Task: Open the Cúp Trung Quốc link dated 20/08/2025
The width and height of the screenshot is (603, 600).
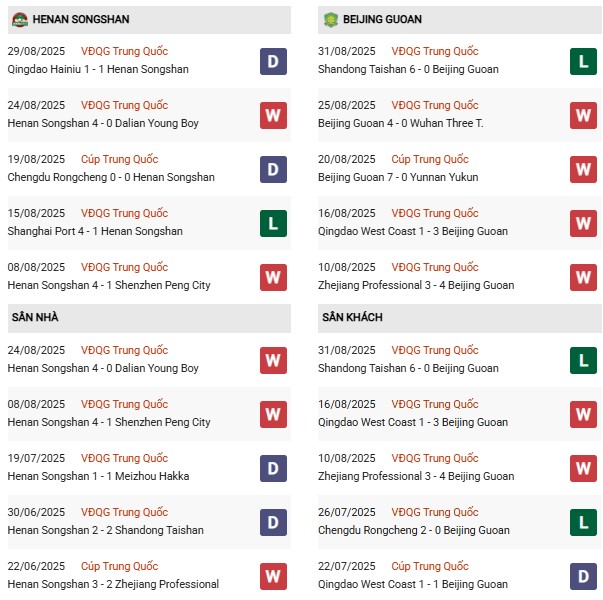Action: tap(430, 159)
